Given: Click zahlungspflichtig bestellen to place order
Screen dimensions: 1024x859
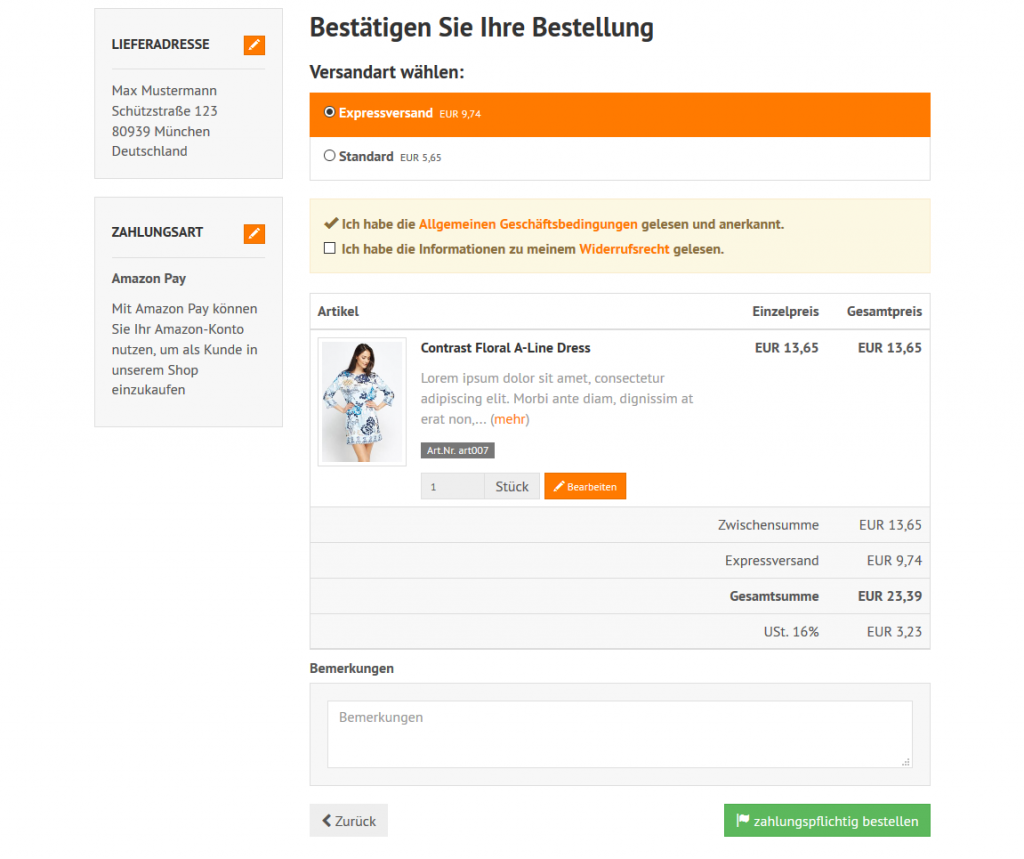Looking at the screenshot, I should point(827,821).
